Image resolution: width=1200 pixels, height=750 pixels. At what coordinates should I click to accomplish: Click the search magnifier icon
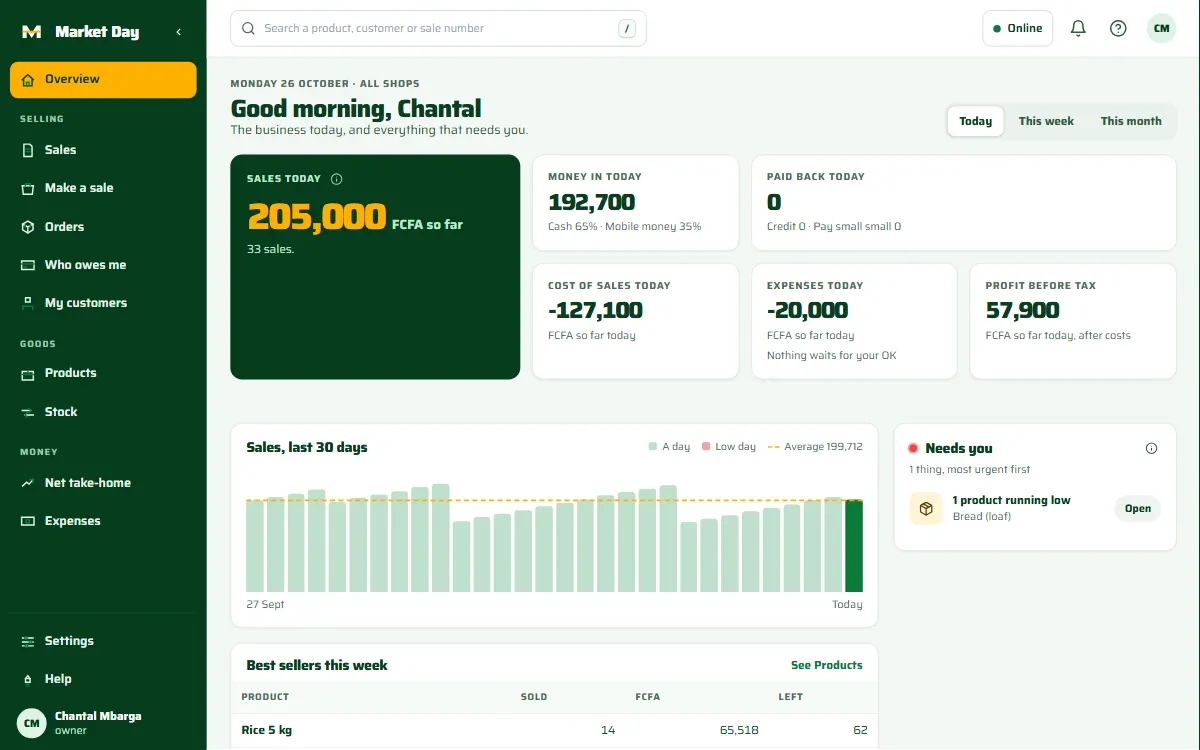coord(248,28)
